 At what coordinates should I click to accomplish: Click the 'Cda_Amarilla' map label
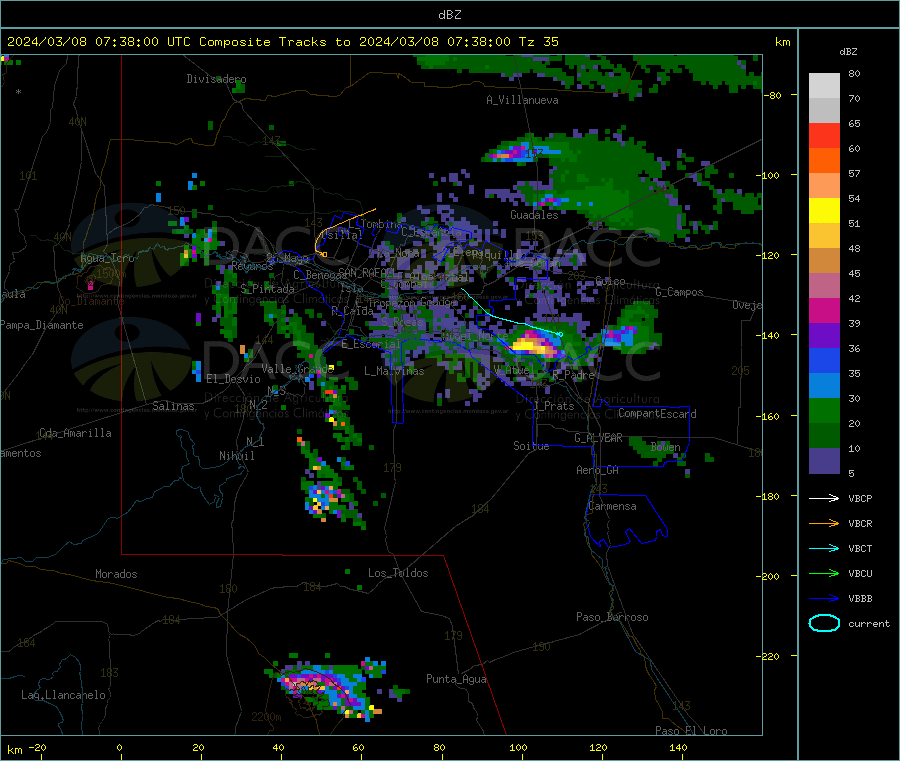[x=75, y=433]
